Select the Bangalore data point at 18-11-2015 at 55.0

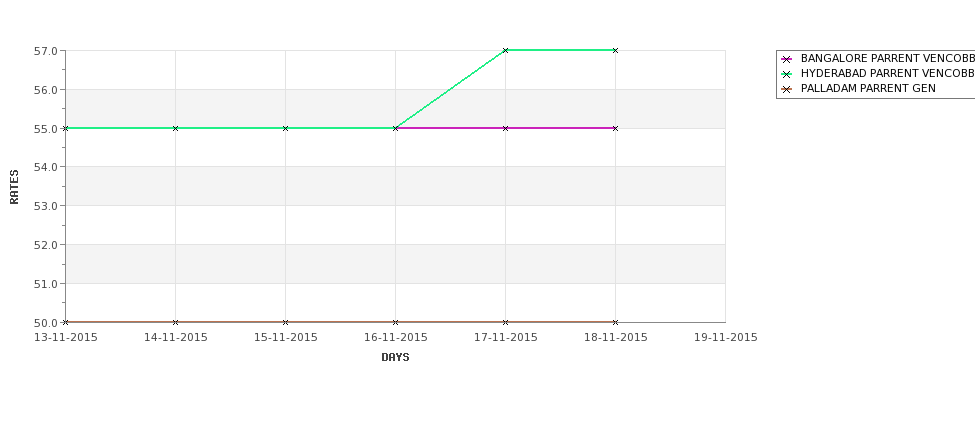click(616, 128)
